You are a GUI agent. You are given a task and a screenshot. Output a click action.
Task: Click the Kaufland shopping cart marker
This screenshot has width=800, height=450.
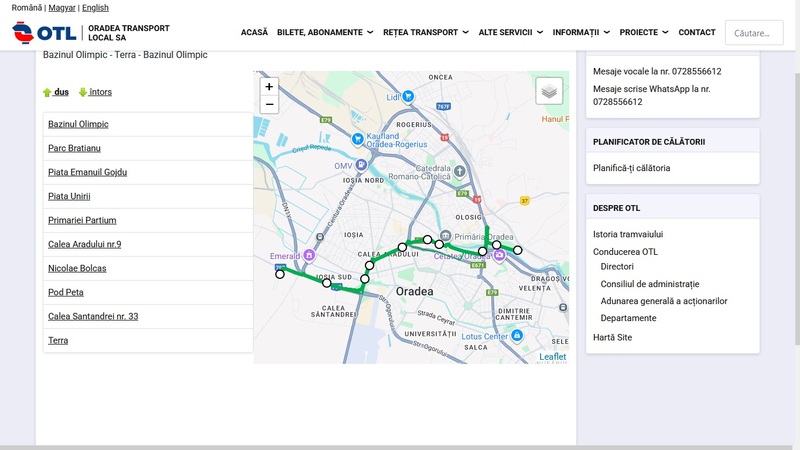(357, 138)
